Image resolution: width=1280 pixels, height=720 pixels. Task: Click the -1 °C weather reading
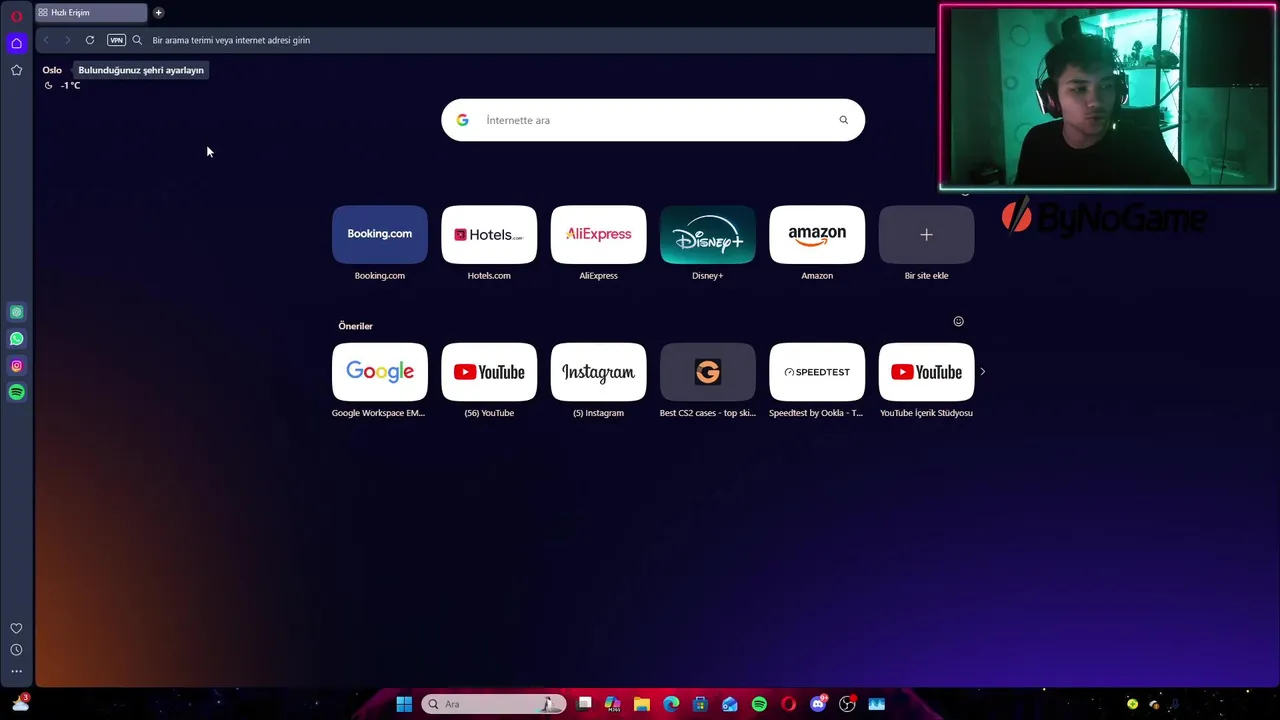coord(70,86)
